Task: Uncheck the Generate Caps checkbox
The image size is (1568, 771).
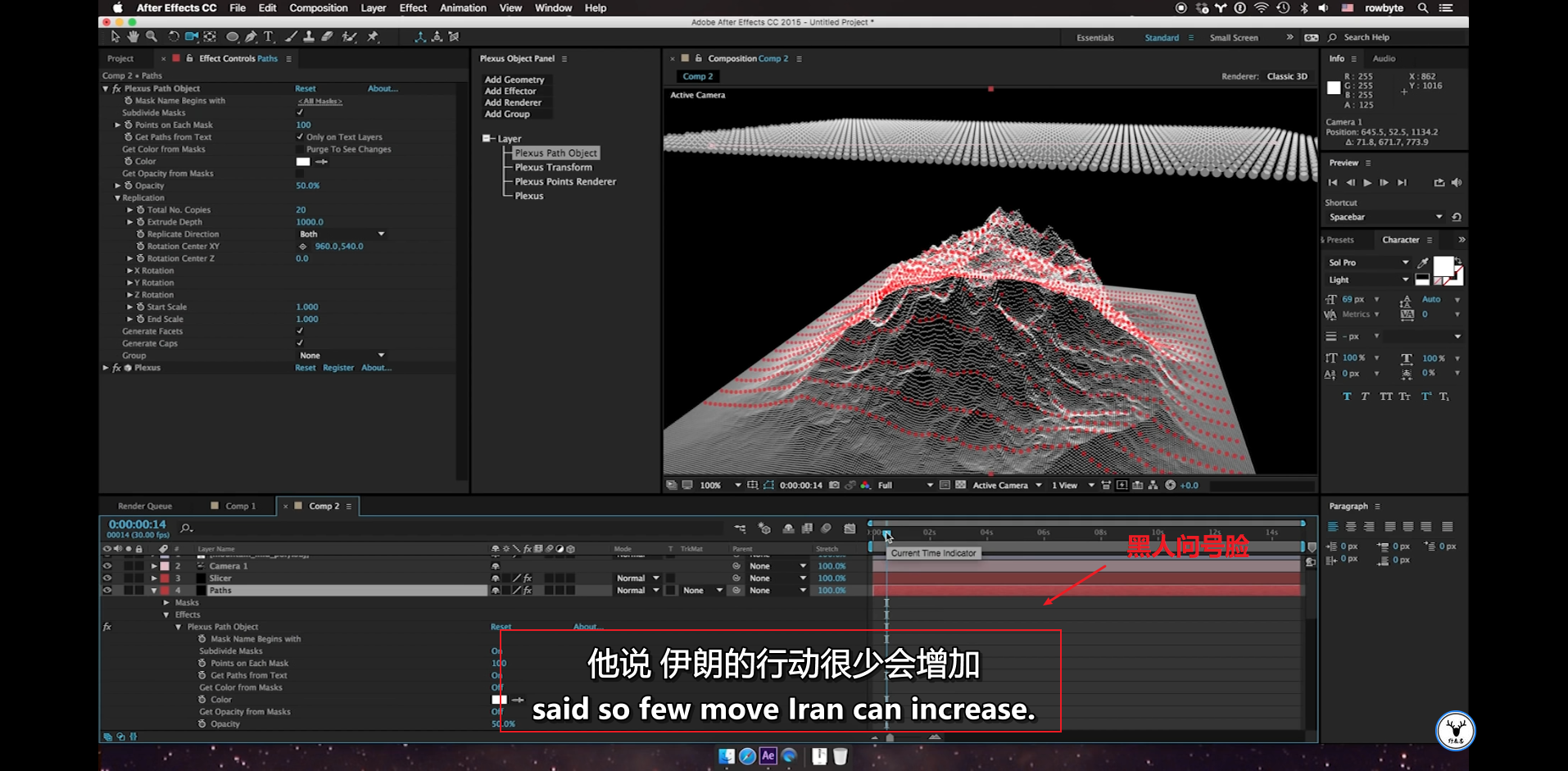Action: pos(300,343)
